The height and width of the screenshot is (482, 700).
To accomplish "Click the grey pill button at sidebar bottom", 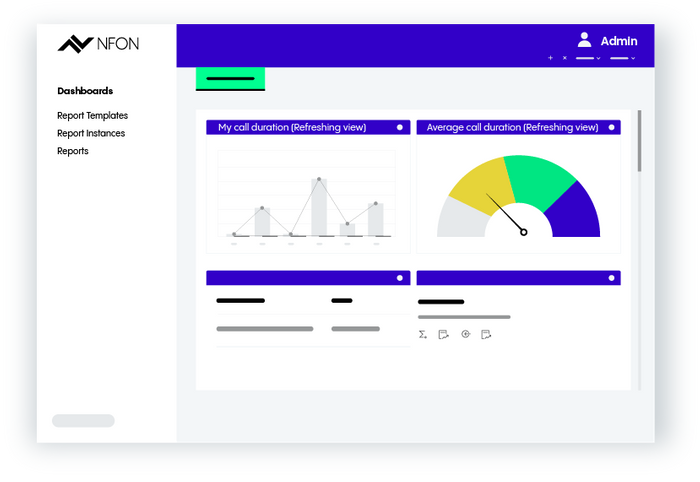I will [83, 420].
